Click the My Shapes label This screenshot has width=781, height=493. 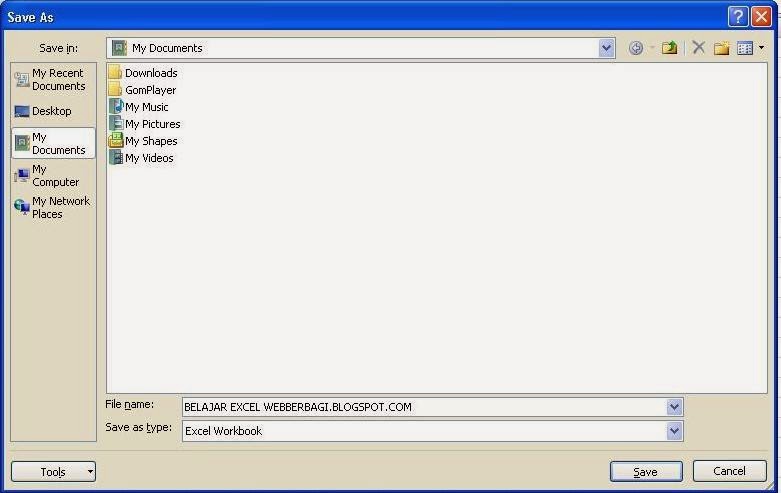tap(151, 141)
